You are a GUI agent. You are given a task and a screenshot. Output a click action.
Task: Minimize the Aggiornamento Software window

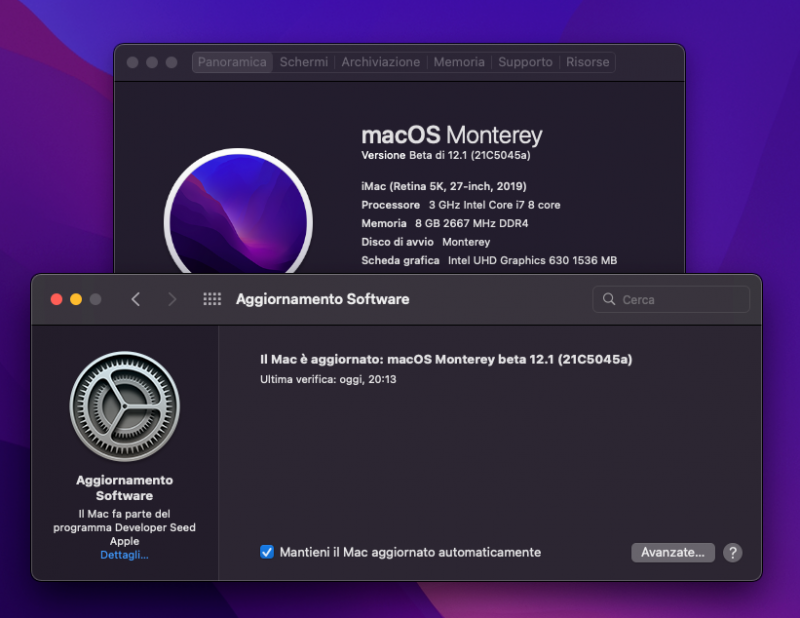pos(76,300)
